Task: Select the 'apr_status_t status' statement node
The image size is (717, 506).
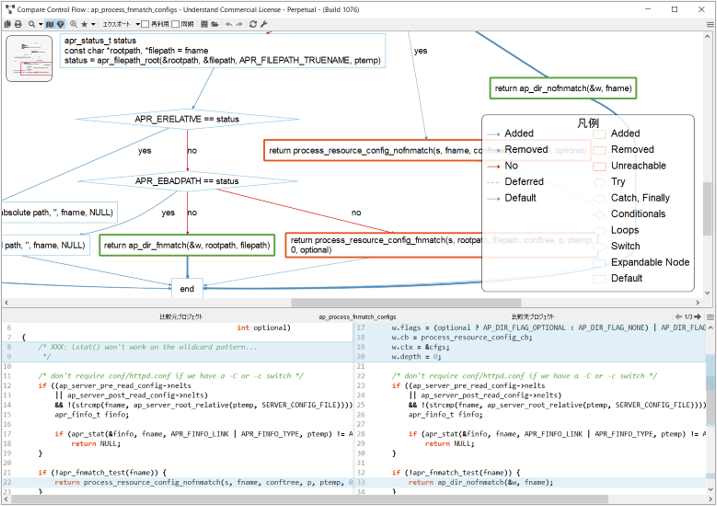Action: (x=222, y=50)
